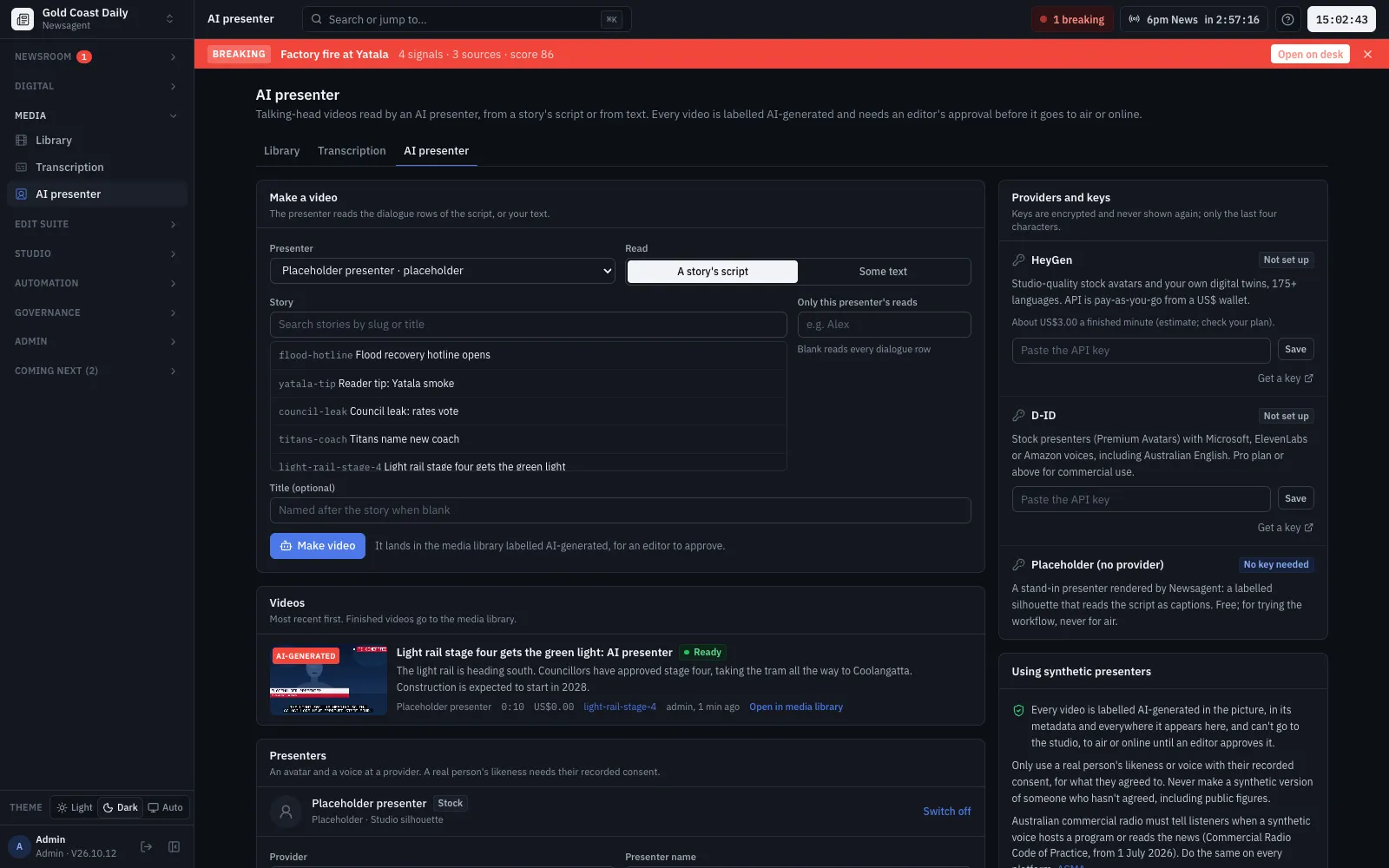
Task: Switch theme to Light
Action: [75, 807]
